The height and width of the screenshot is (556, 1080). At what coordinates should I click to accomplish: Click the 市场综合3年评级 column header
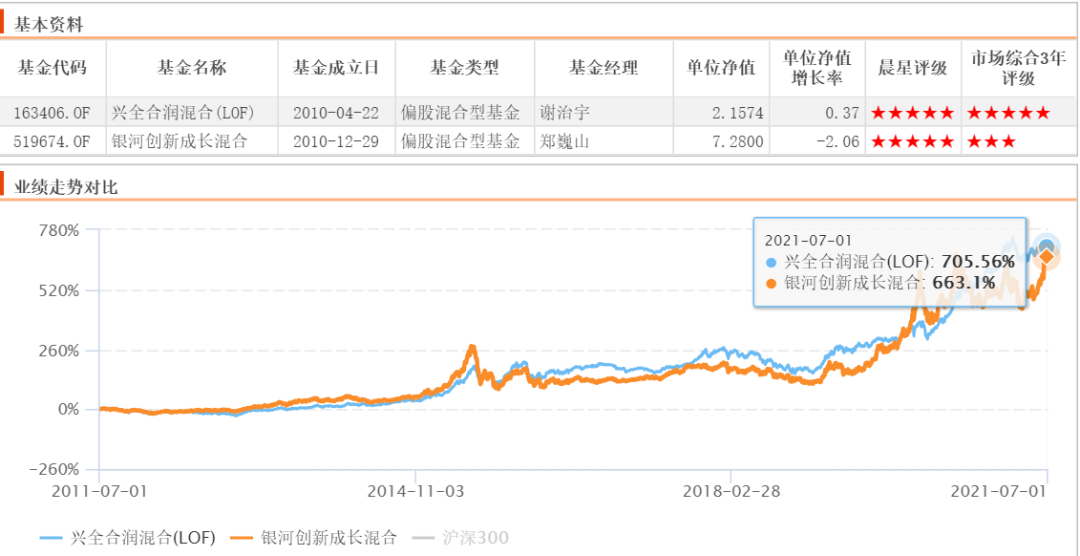(x=1017, y=68)
